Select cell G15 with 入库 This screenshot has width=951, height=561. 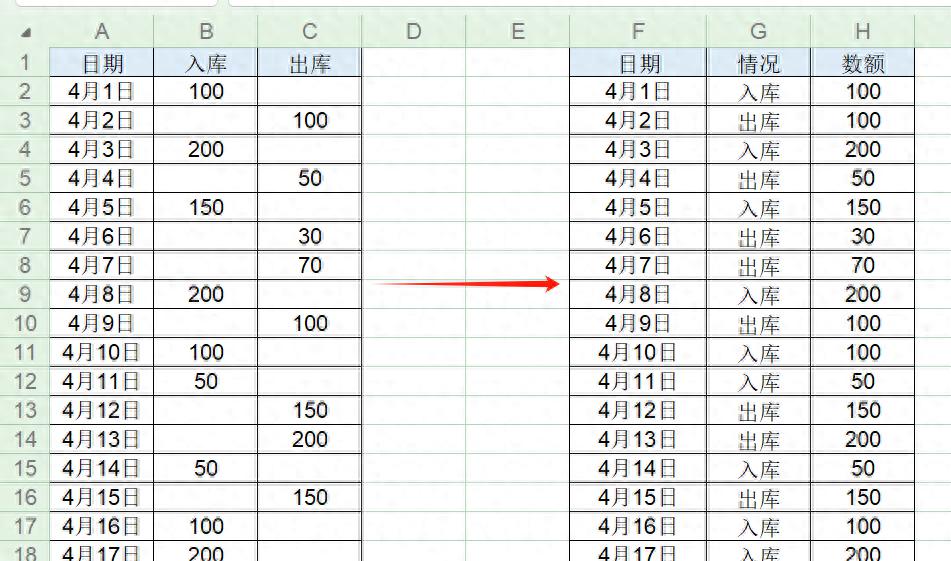[759, 468]
